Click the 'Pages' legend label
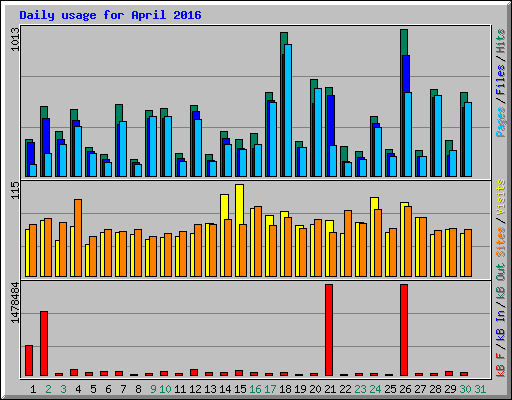Viewport: 512px width, 400px height. [x=500, y=122]
